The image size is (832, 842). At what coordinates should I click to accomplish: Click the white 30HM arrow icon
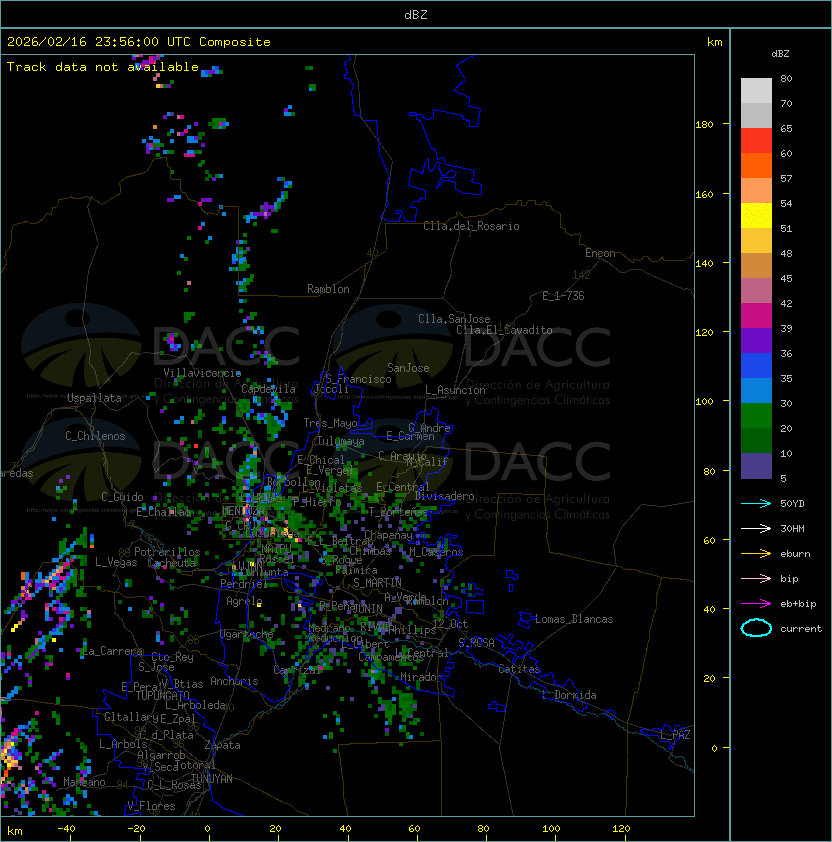[756, 529]
